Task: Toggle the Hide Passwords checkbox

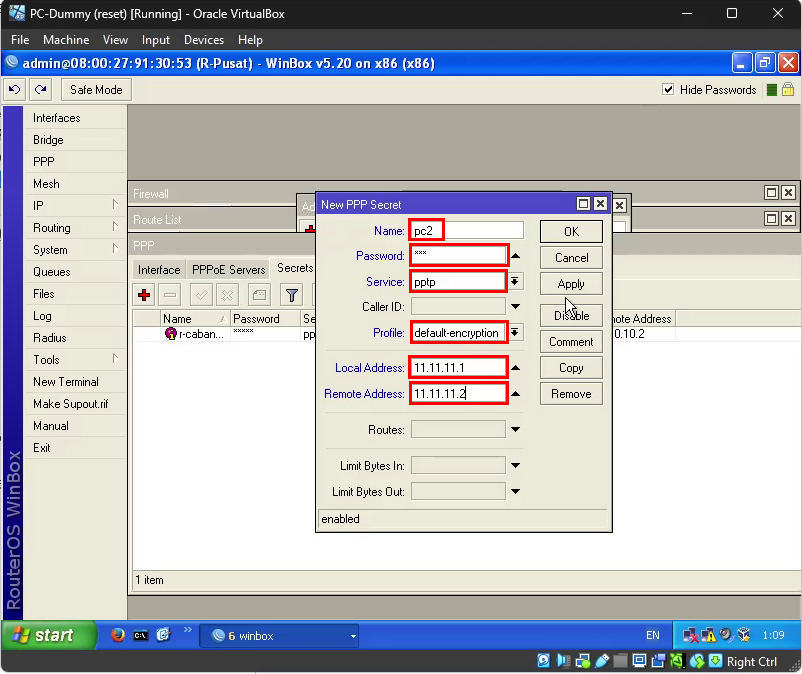Action: (668, 89)
